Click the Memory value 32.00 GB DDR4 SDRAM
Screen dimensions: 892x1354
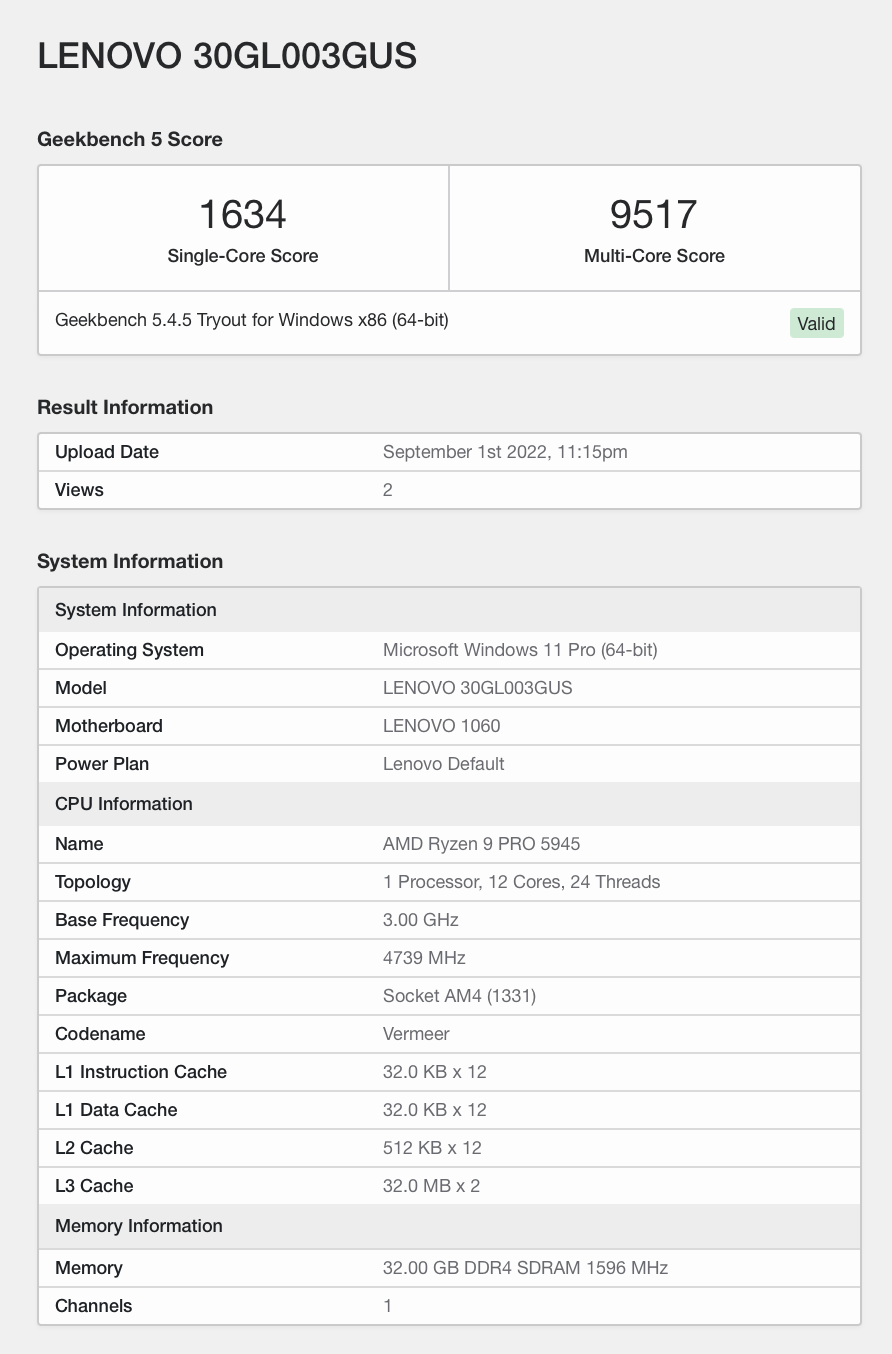tap(525, 1268)
